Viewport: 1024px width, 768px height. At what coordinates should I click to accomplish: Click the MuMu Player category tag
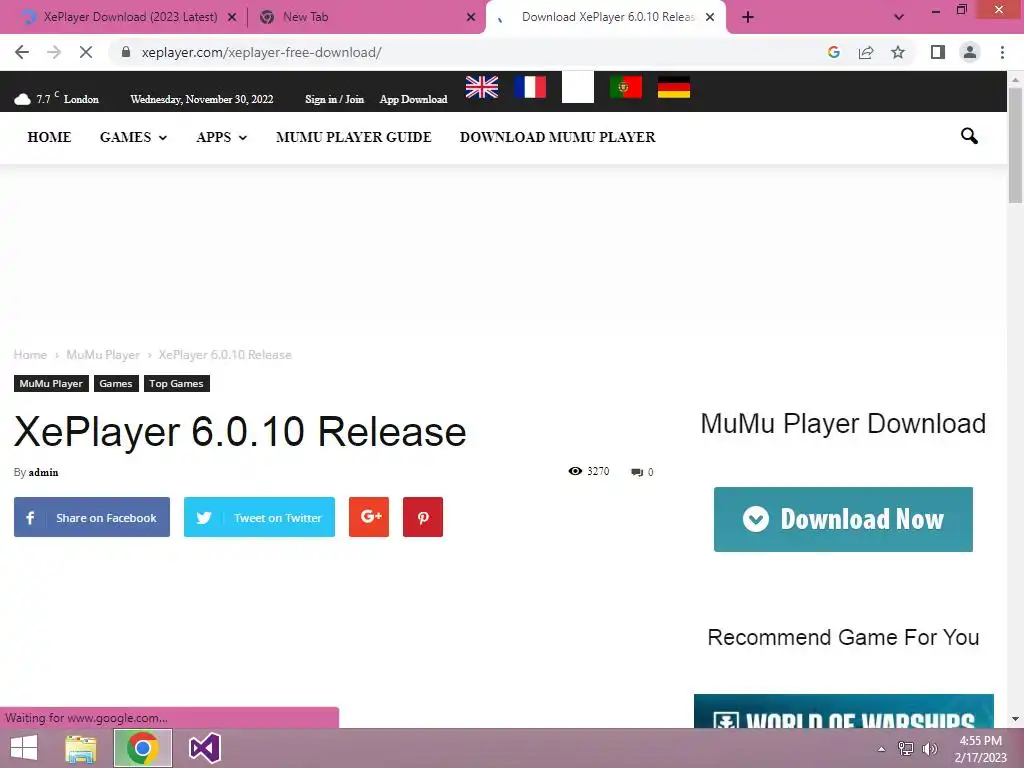[51, 383]
